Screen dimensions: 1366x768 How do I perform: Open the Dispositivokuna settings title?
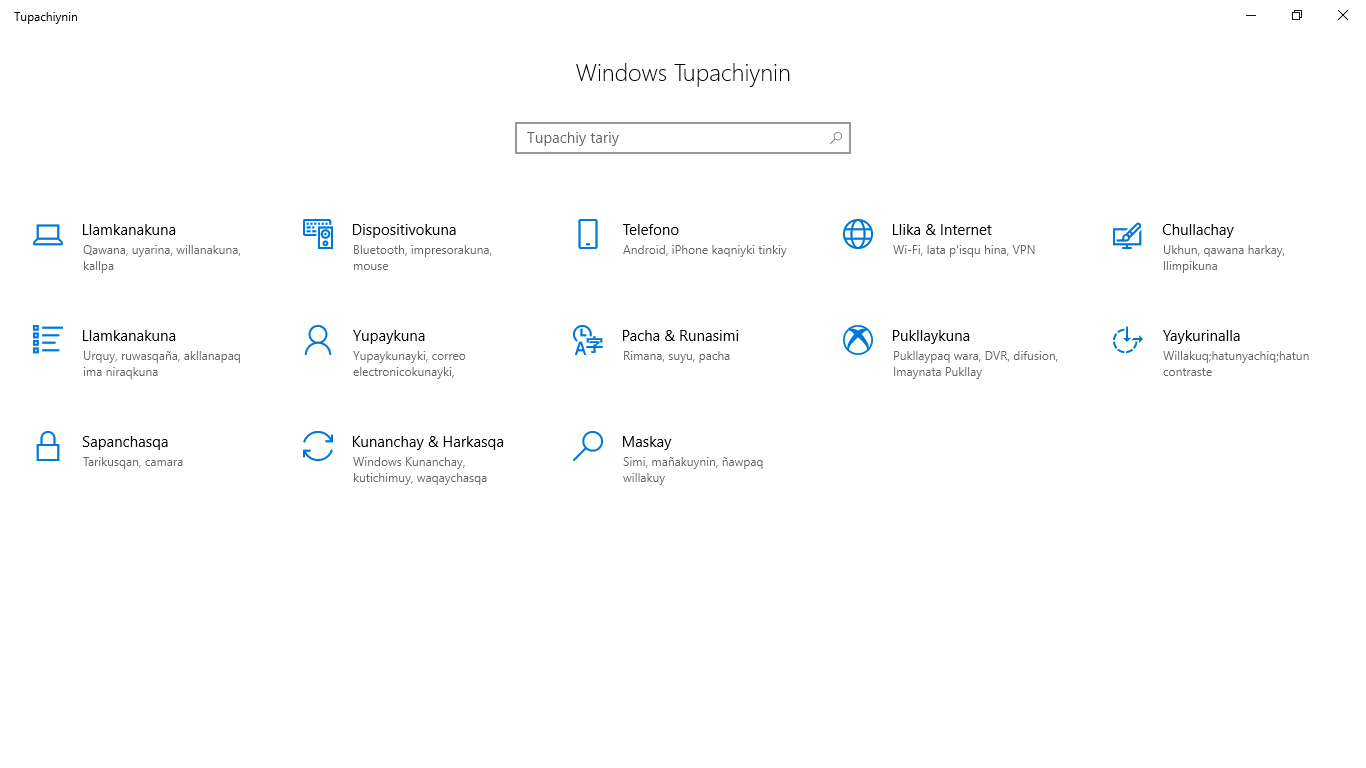404,230
